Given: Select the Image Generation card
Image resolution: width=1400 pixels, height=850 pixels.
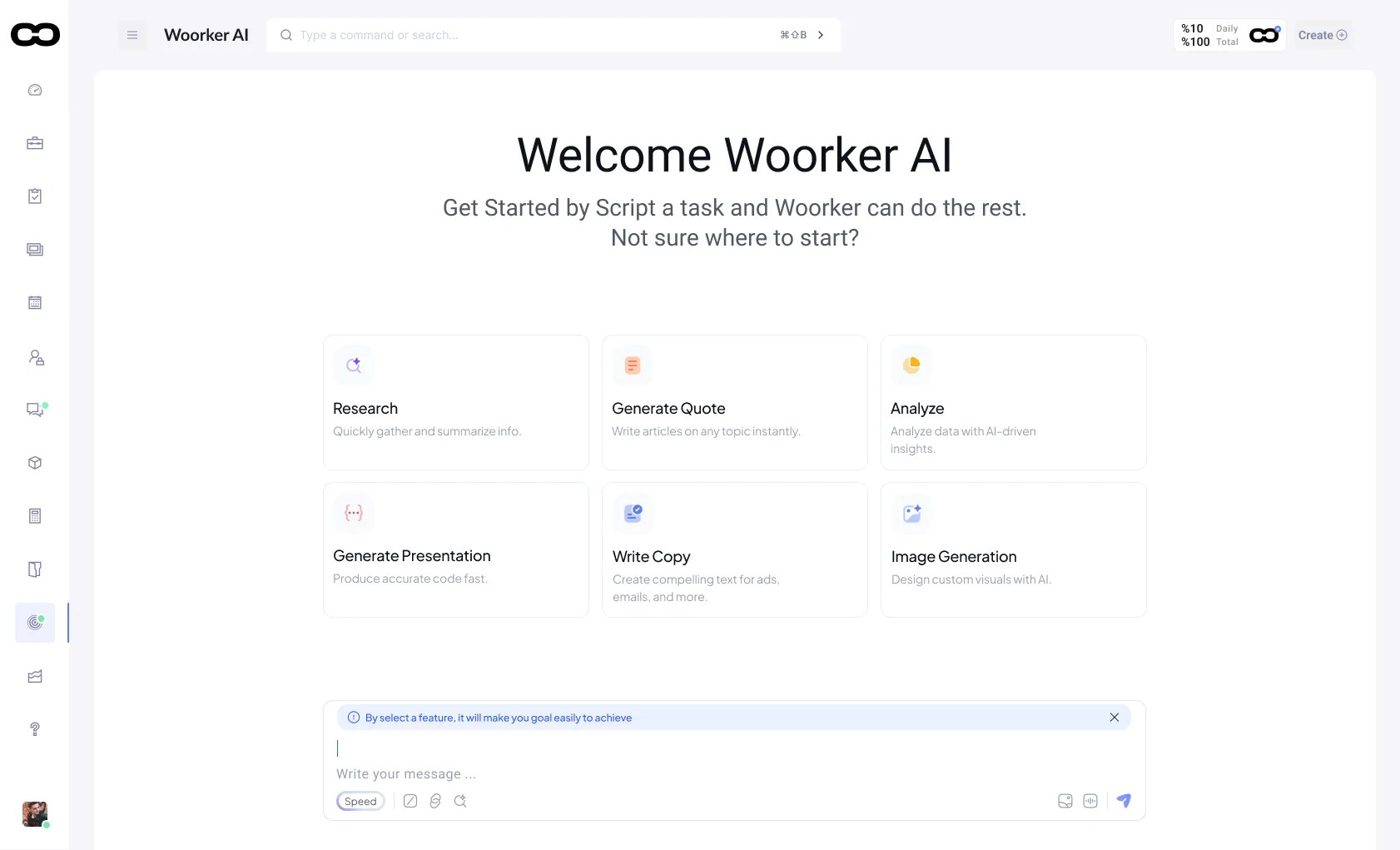Looking at the screenshot, I should tap(1014, 550).
